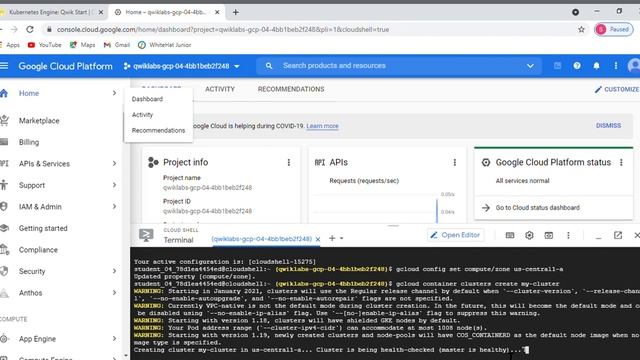Toggle Cloud Shell on-screen keyboard icon
The width and height of the screenshot is (640, 360).
coord(510,236)
